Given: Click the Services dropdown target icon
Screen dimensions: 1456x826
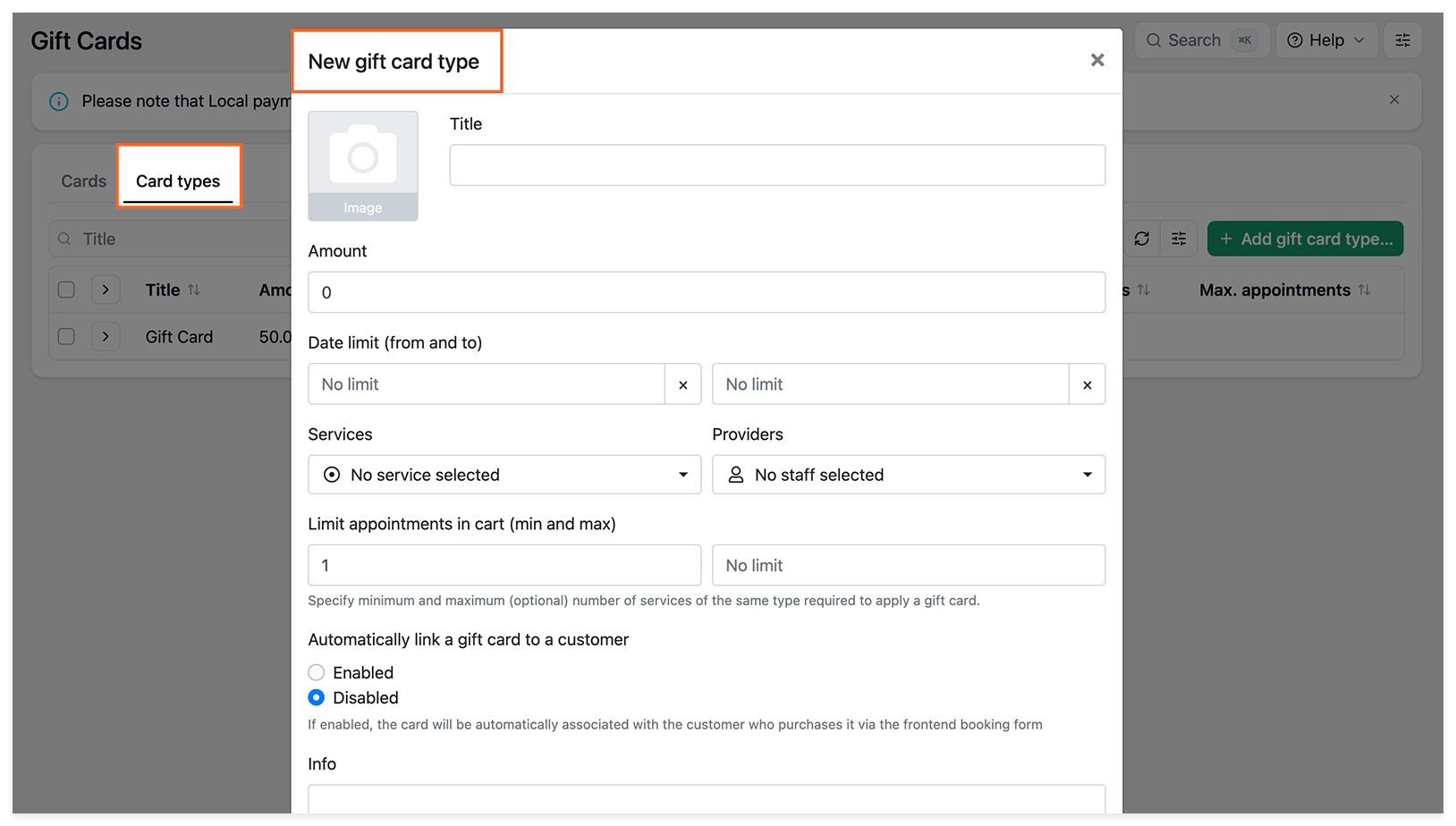Looking at the screenshot, I should [332, 475].
